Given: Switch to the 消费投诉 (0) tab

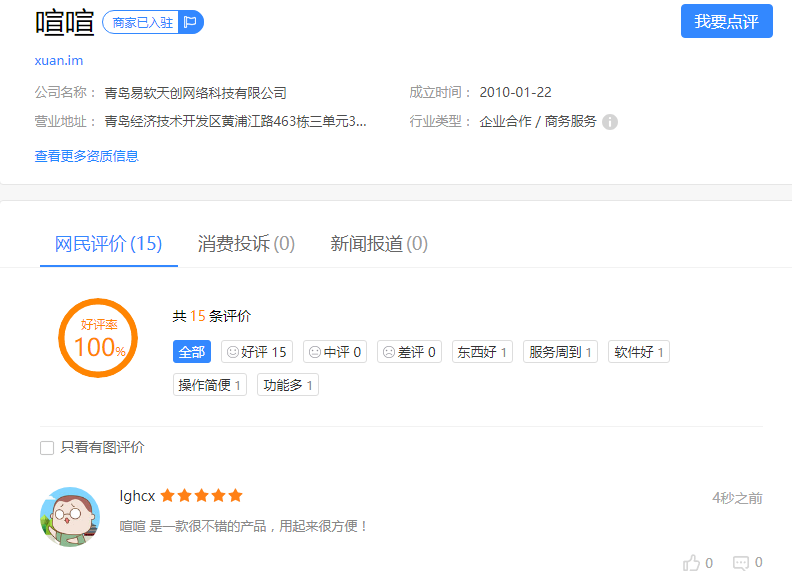Looking at the screenshot, I should pos(246,244).
